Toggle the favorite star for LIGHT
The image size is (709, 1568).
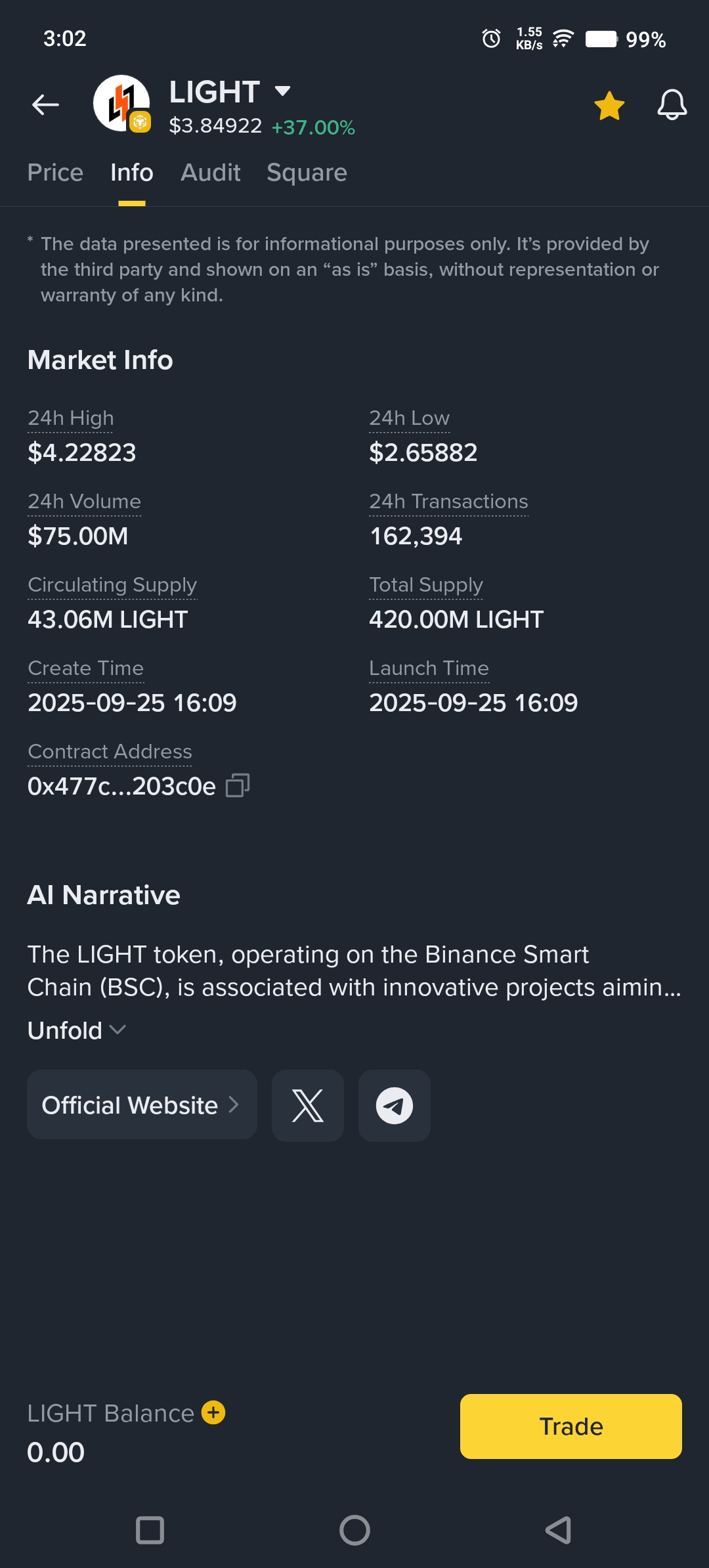(609, 106)
